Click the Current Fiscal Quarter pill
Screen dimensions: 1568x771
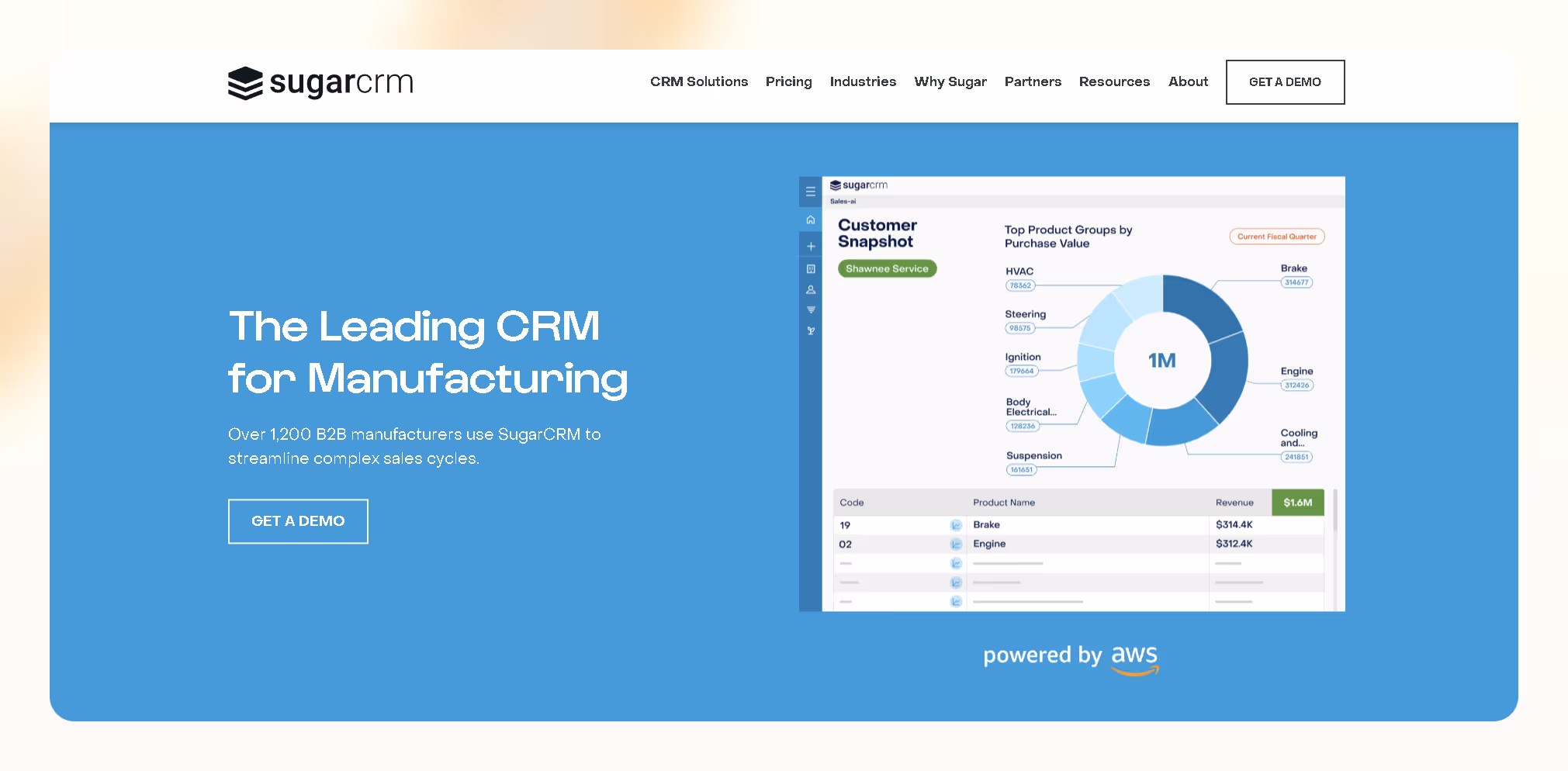pos(1276,237)
